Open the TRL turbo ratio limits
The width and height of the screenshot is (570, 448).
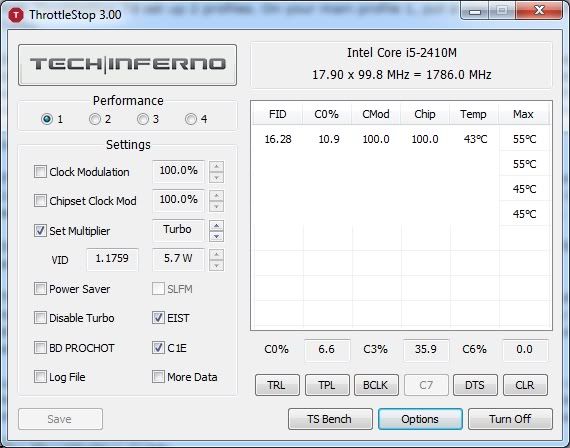(277, 385)
